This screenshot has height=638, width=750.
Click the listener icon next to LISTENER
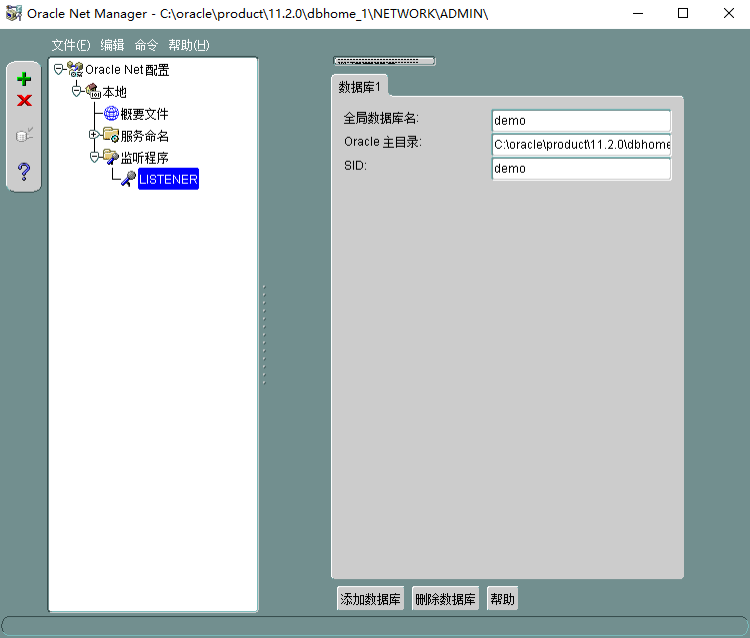pos(128,179)
